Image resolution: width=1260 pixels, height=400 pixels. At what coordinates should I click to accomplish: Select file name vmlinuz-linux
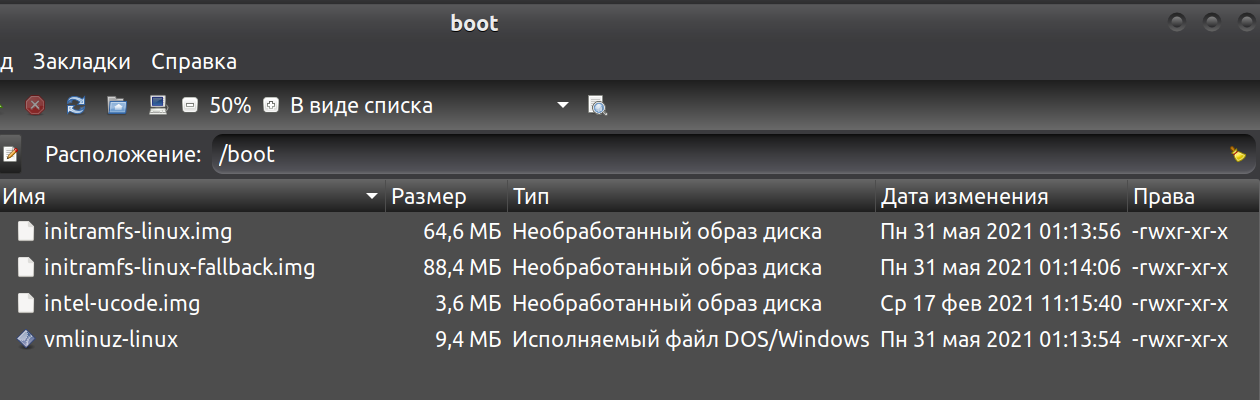coord(111,340)
